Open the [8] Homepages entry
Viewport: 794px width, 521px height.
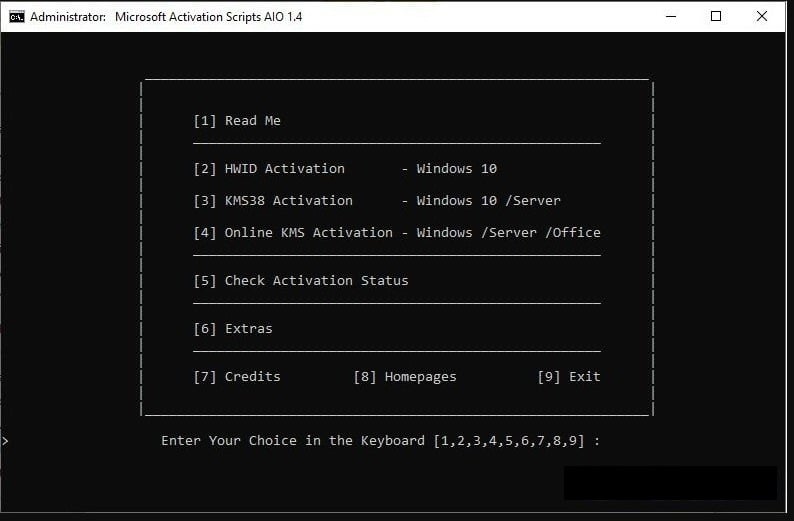tap(405, 377)
